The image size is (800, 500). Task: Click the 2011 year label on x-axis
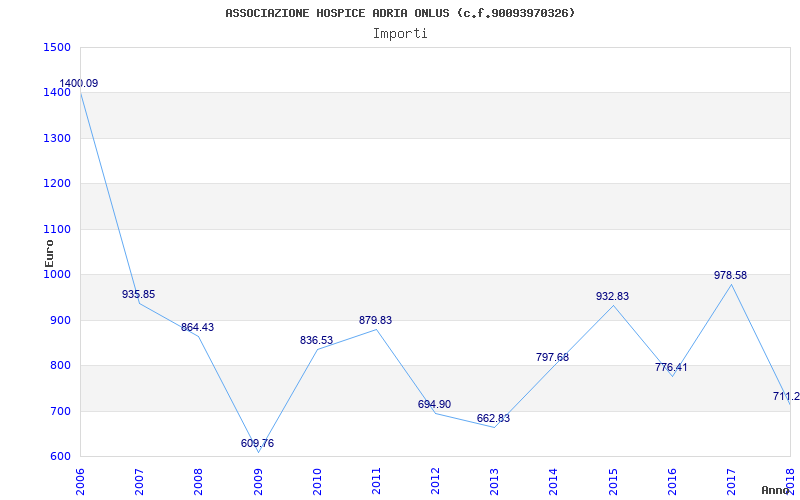pyautogui.click(x=376, y=482)
